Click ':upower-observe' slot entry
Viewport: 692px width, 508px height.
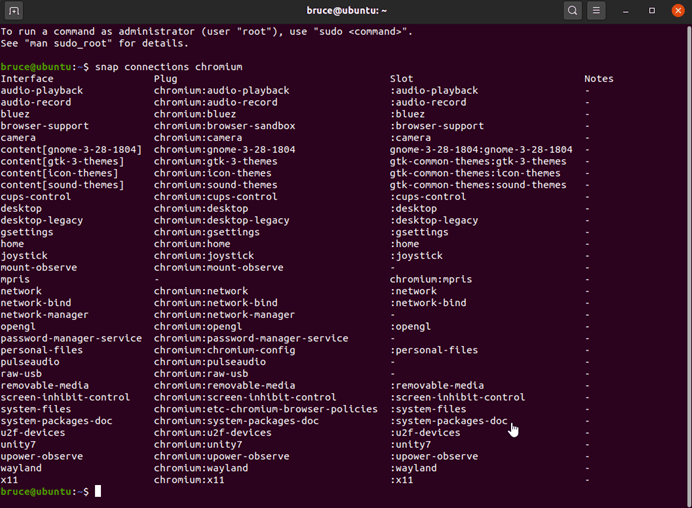pyautogui.click(x=434, y=456)
